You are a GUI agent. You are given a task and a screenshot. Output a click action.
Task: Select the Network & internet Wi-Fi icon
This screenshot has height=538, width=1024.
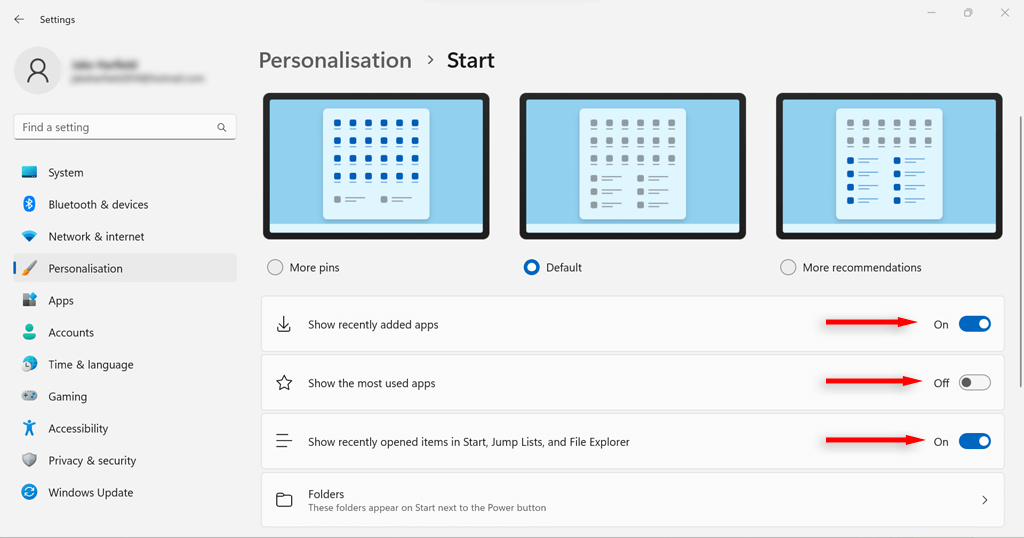pyautogui.click(x=29, y=236)
